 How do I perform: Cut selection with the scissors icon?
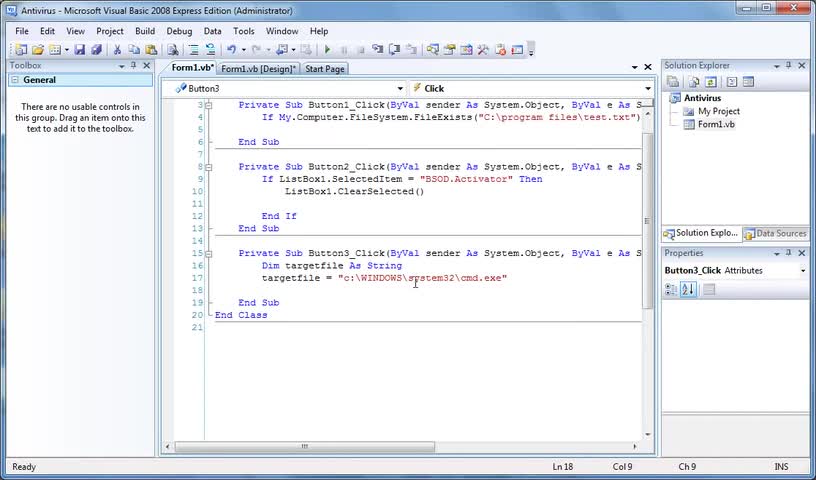pyautogui.click(x=117, y=49)
